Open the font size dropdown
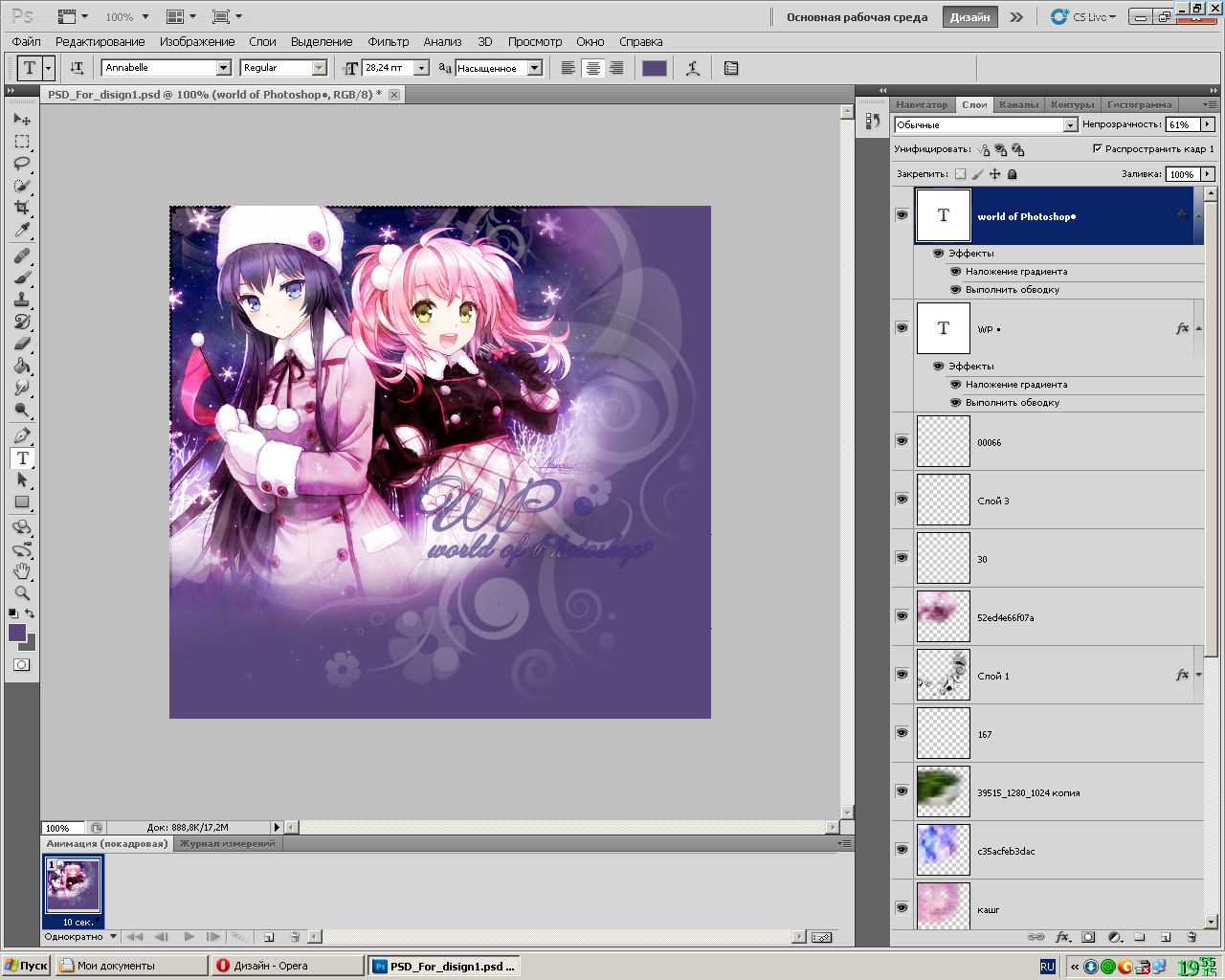Image resolution: width=1225 pixels, height=980 pixels. [421, 68]
